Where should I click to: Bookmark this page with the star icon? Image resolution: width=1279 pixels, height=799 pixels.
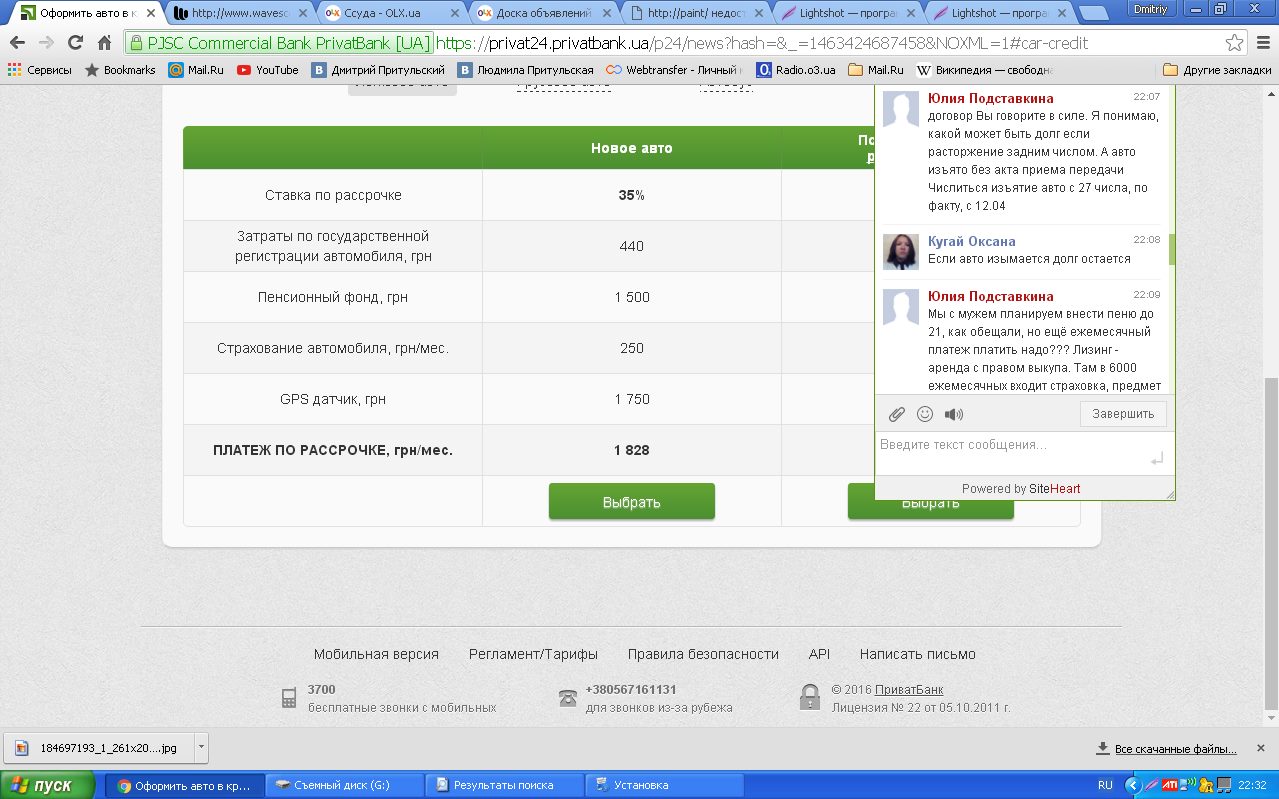pyautogui.click(x=1235, y=43)
